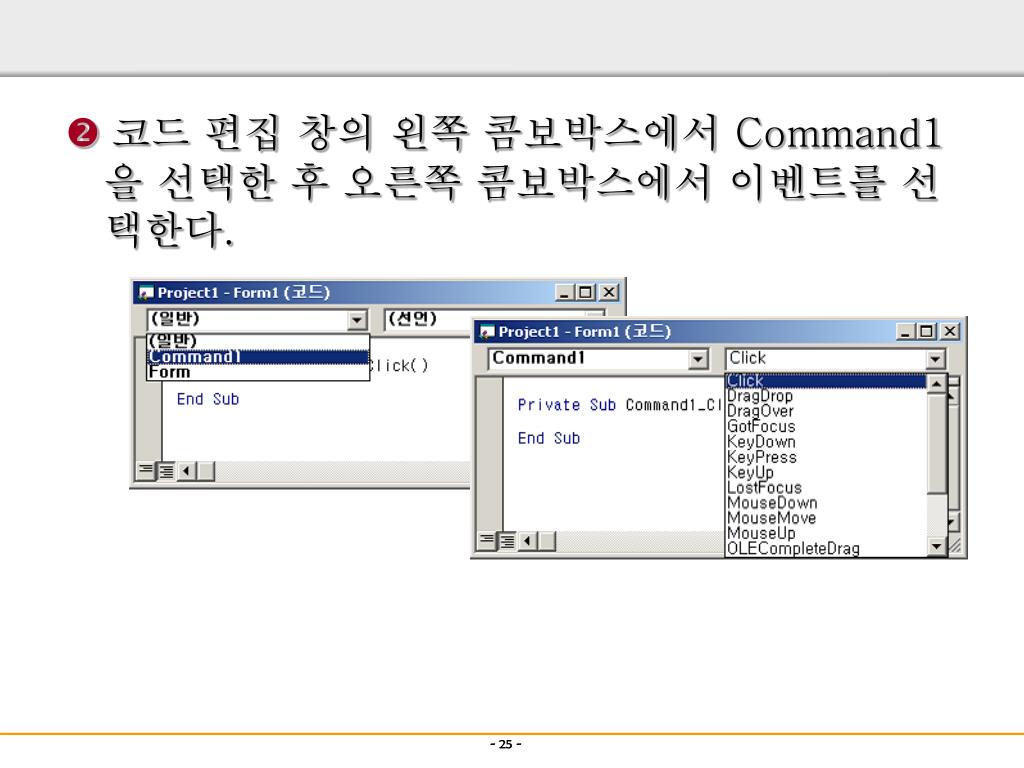This screenshot has width=1024, height=768.
Task: Click the event list scroll-down arrow
Action: pos(936,547)
